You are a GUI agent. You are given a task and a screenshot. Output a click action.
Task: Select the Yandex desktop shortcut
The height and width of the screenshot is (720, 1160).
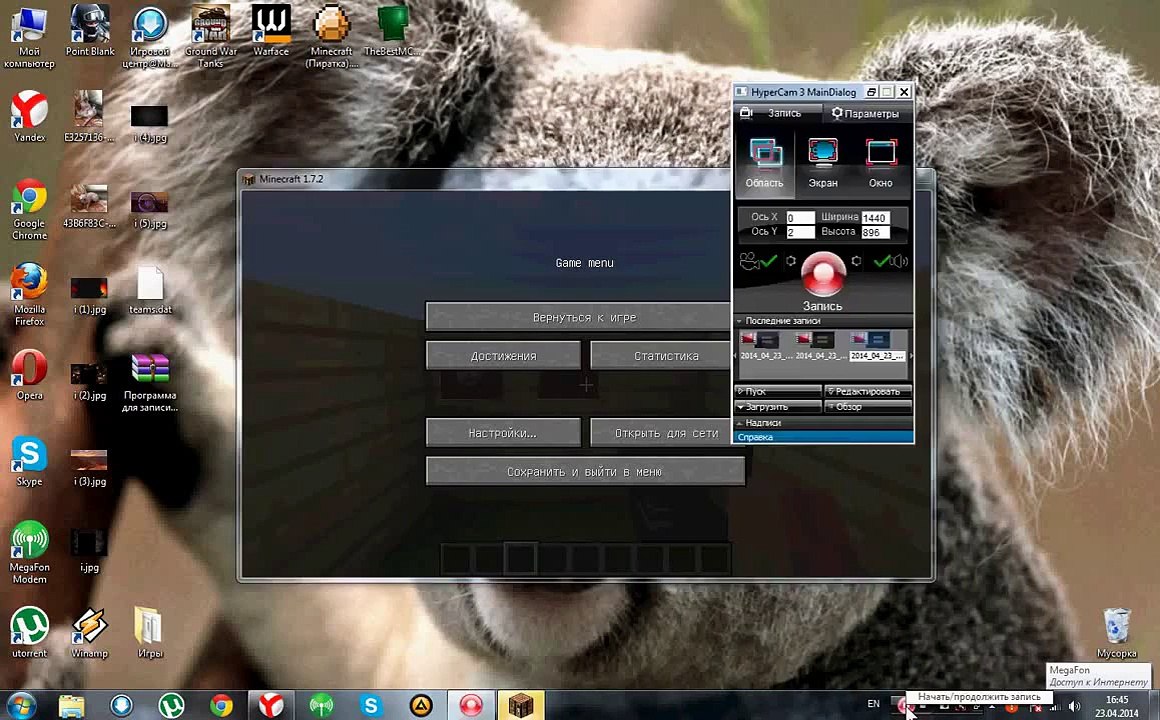coord(30,116)
